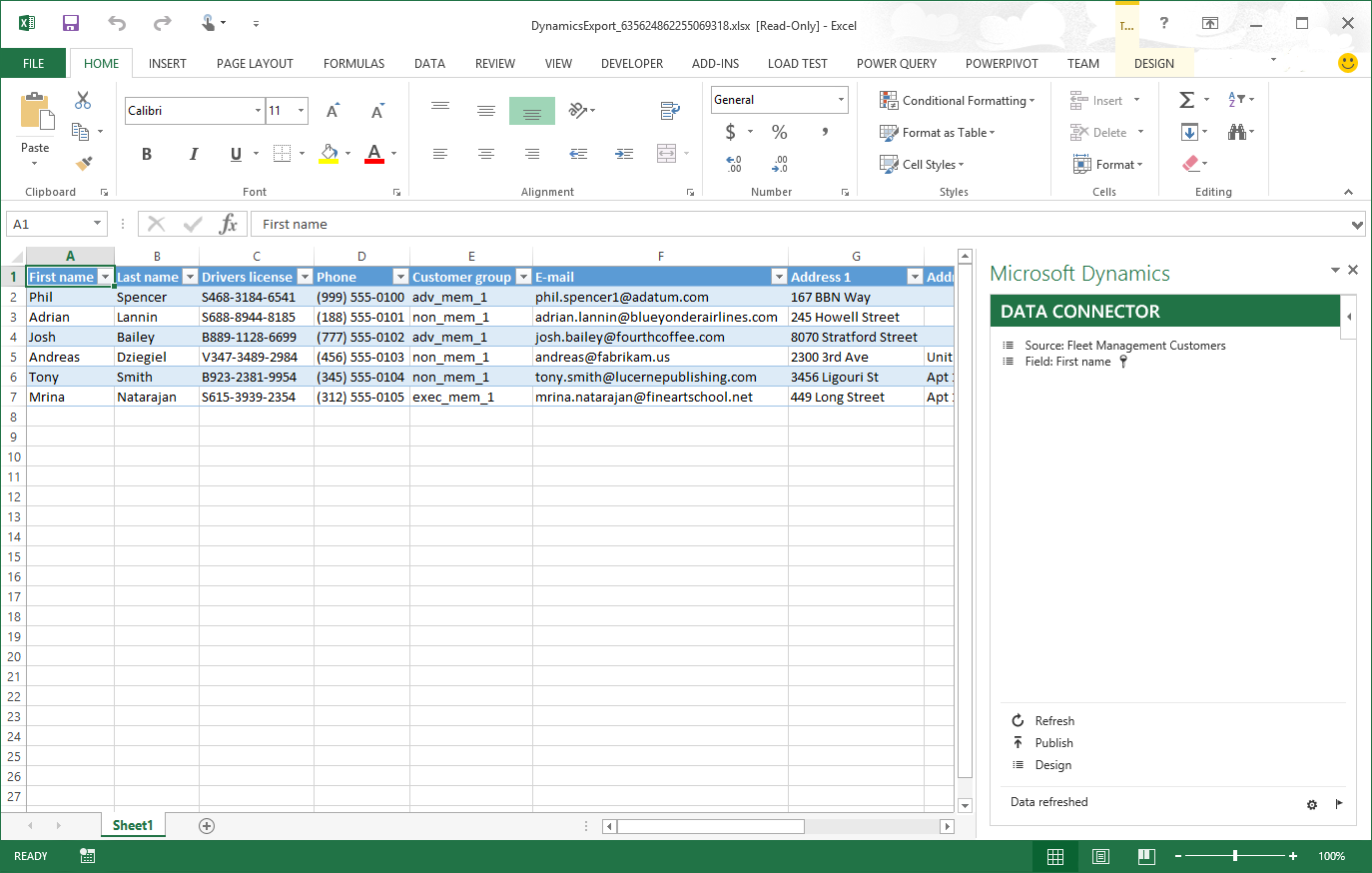Screen dimensions: 1372x873
Task: Click the macro recording icon in status bar
Action: pos(88,856)
